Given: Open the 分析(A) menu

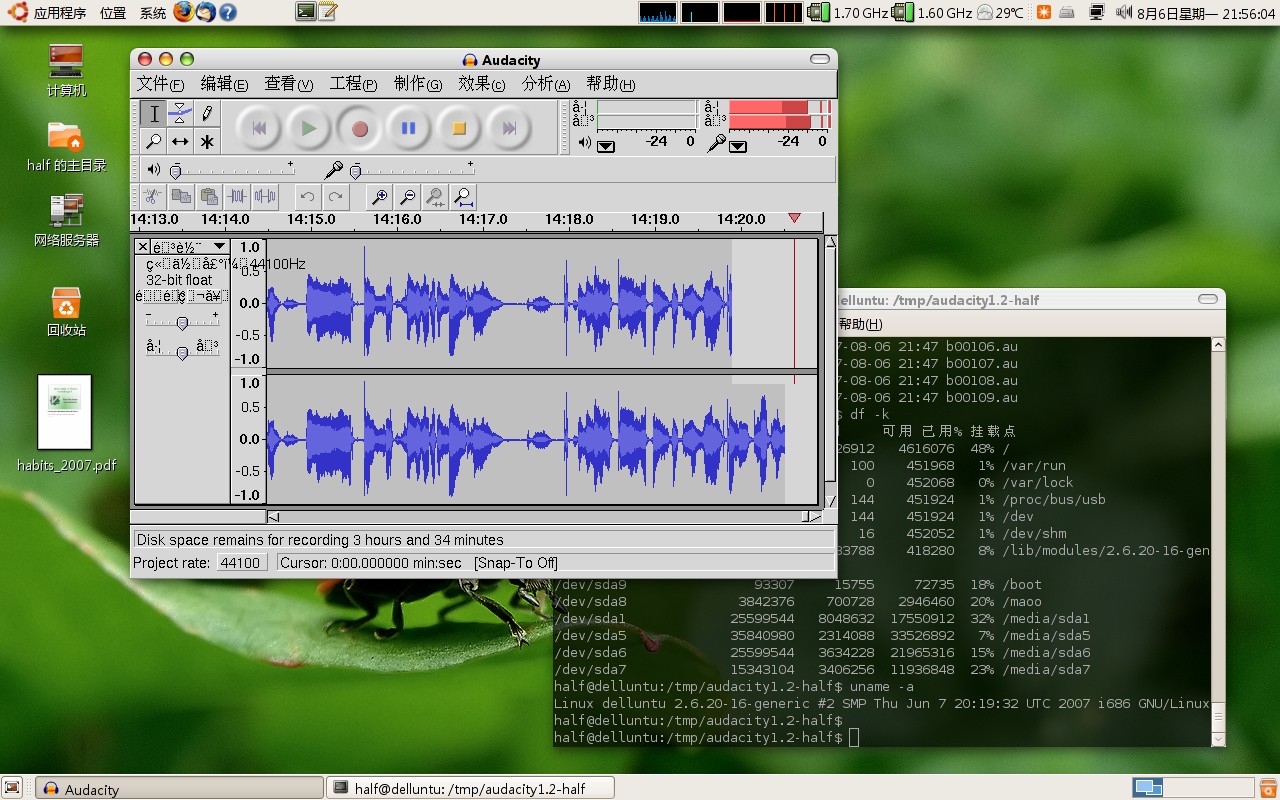Looking at the screenshot, I should 546,84.
